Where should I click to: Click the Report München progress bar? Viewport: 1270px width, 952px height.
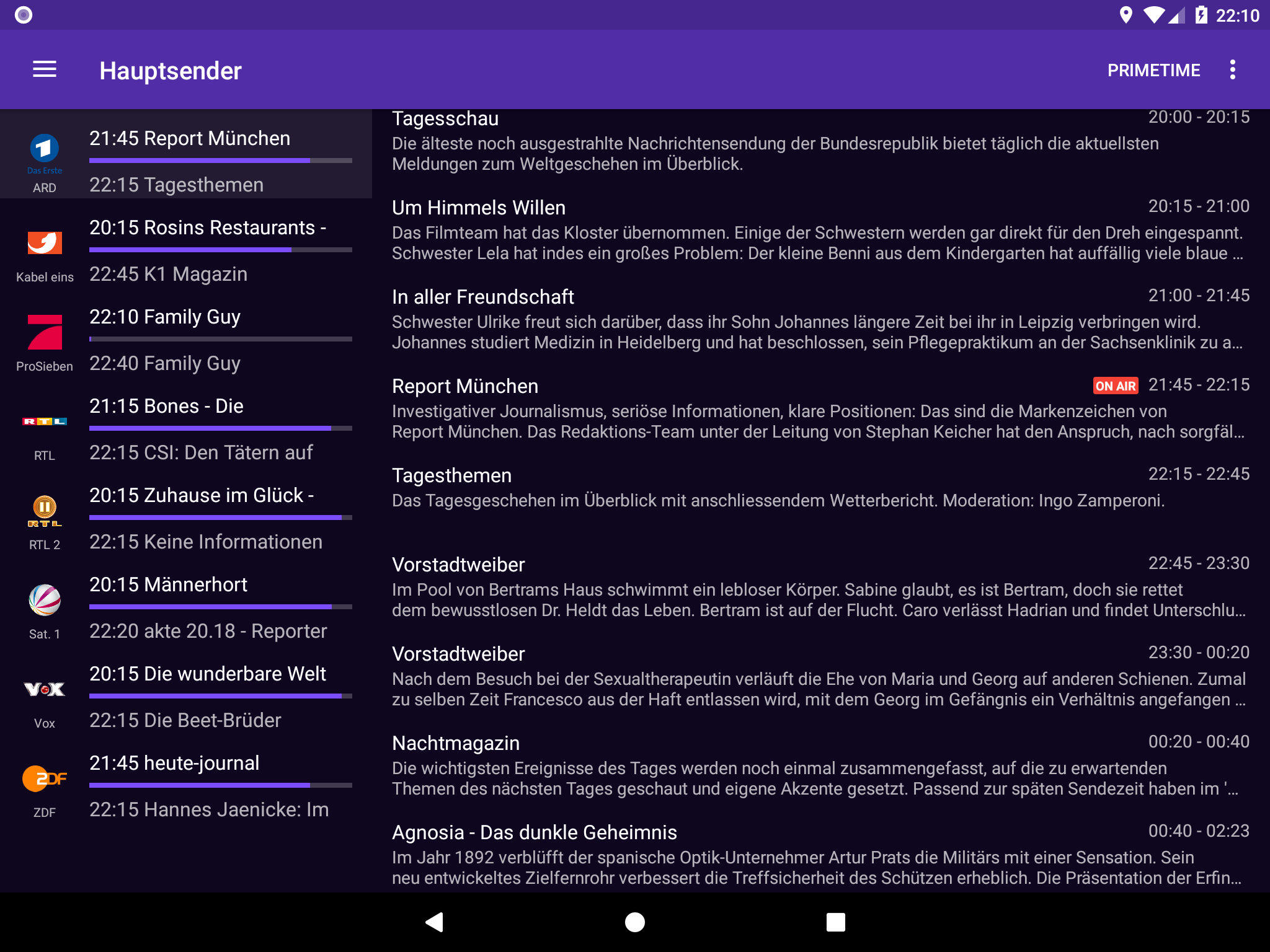tap(220, 161)
